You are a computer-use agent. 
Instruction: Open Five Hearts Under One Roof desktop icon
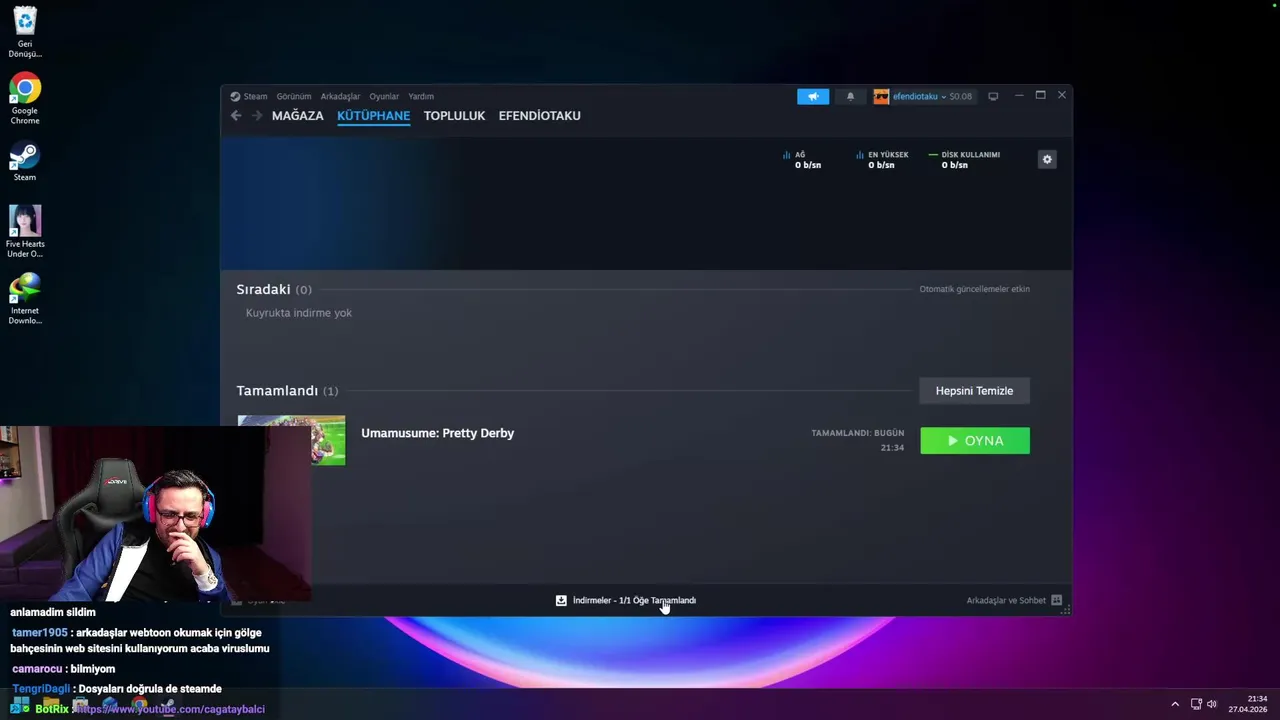click(25, 232)
